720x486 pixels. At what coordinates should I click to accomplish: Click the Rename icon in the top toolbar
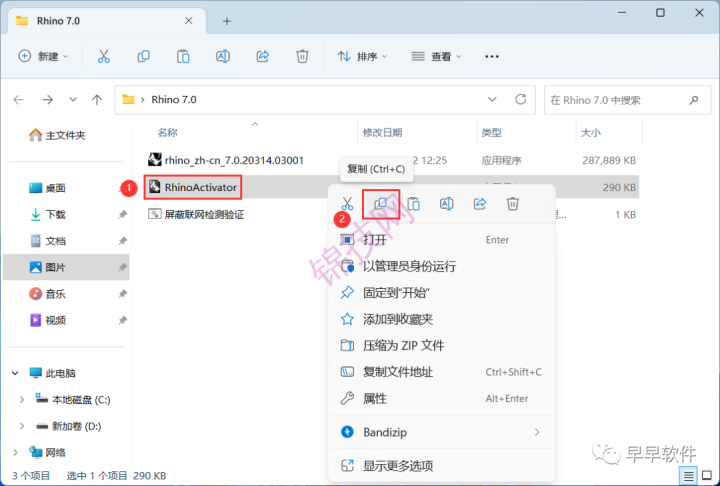click(x=223, y=57)
